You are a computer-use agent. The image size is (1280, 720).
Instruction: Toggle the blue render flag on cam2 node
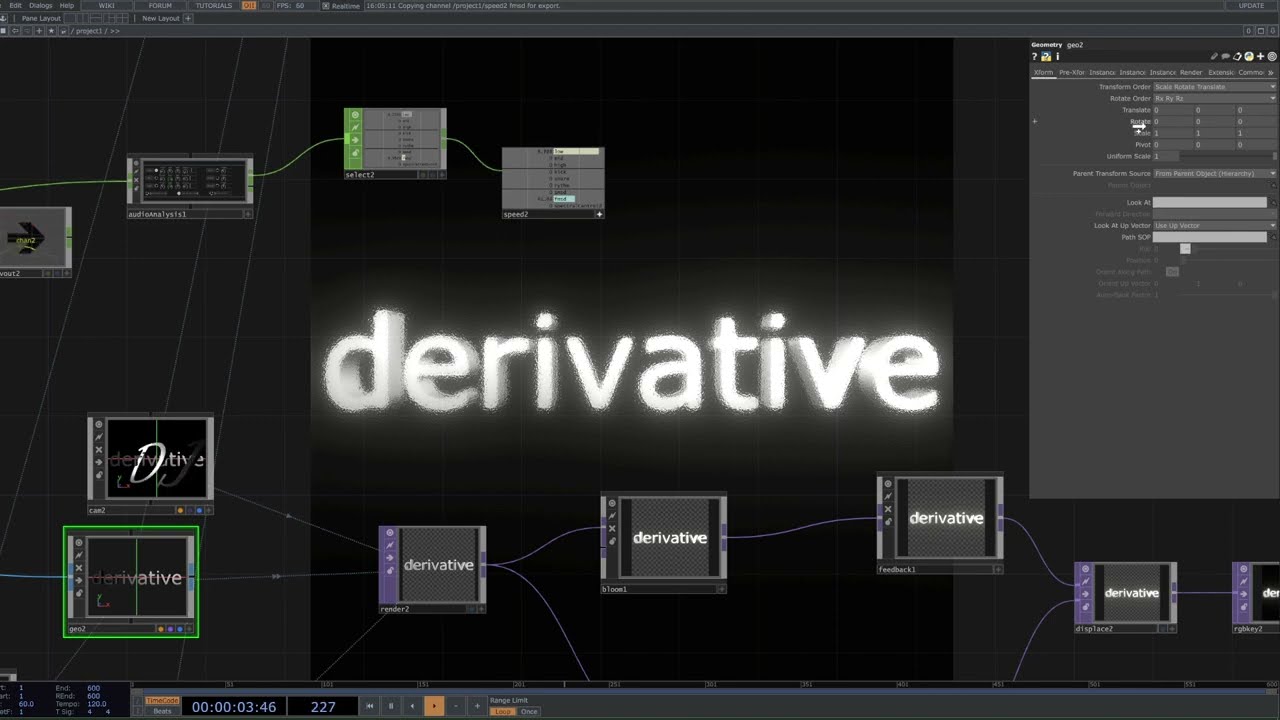coord(199,510)
